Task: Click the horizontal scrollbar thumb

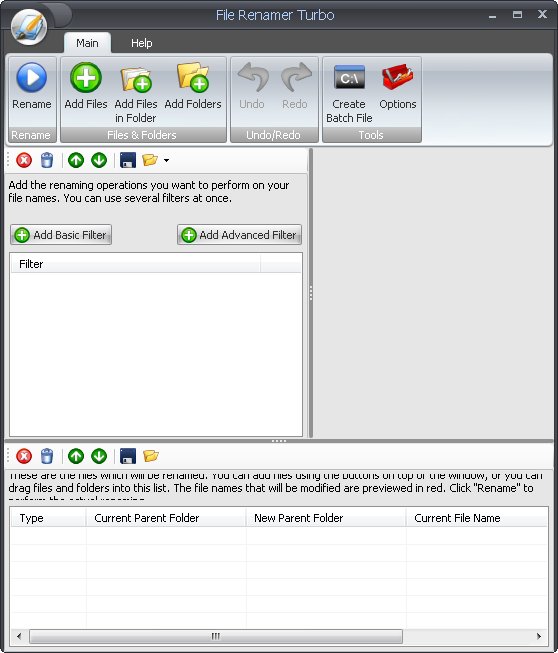Action: pos(216,636)
